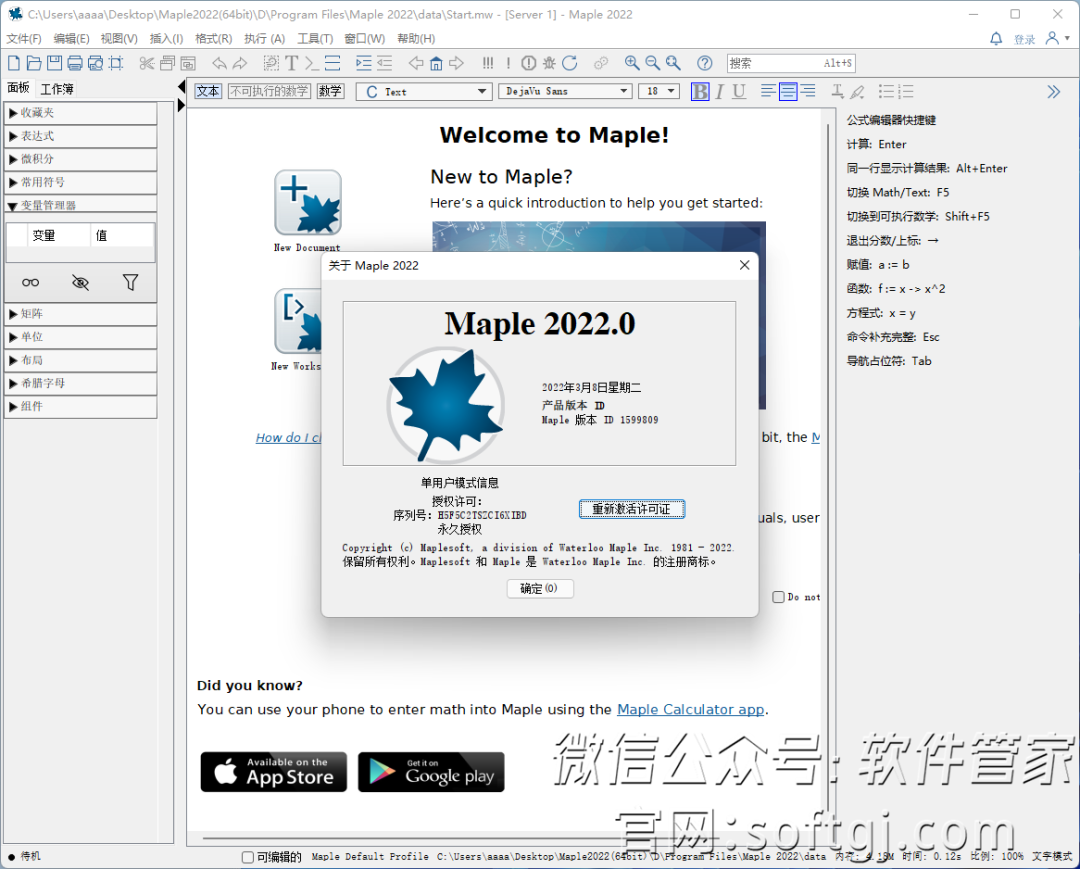
Task: Go forward with the right arrow icon
Action: pos(457,63)
